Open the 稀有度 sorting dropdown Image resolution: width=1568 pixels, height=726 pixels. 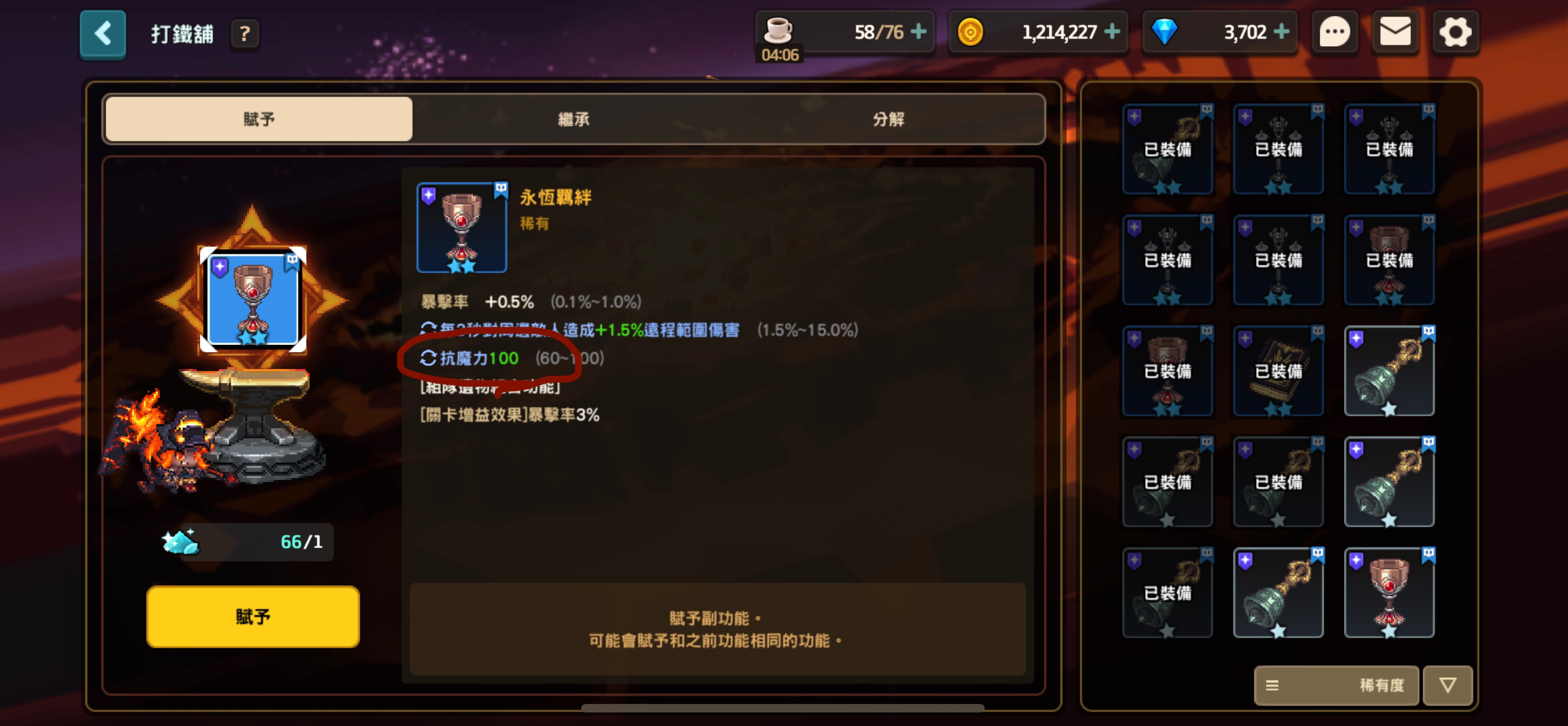tap(1336, 685)
